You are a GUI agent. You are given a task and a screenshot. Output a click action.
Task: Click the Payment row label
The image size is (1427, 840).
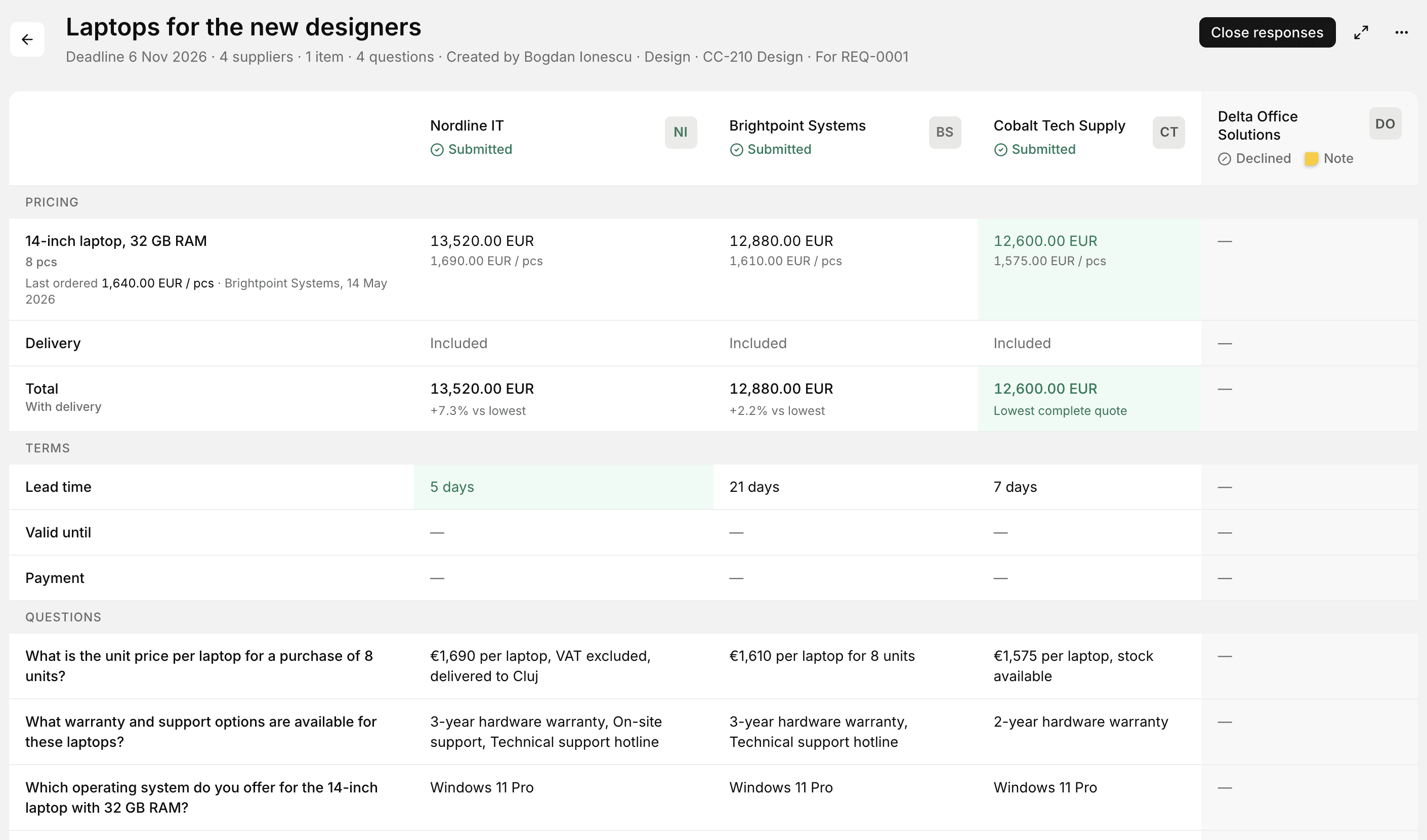coord(55,578)
